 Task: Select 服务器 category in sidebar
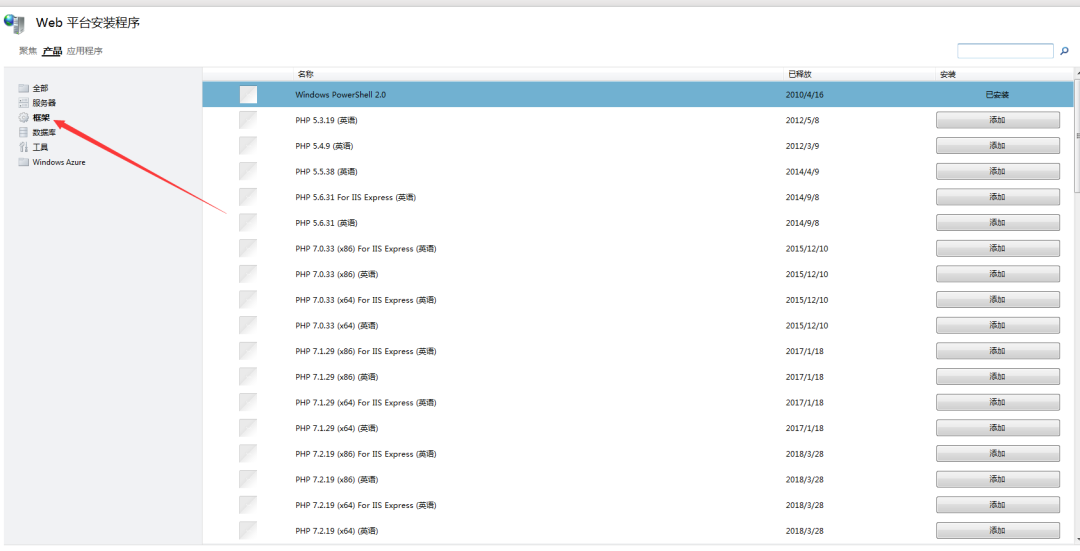[x=44, y=103]
